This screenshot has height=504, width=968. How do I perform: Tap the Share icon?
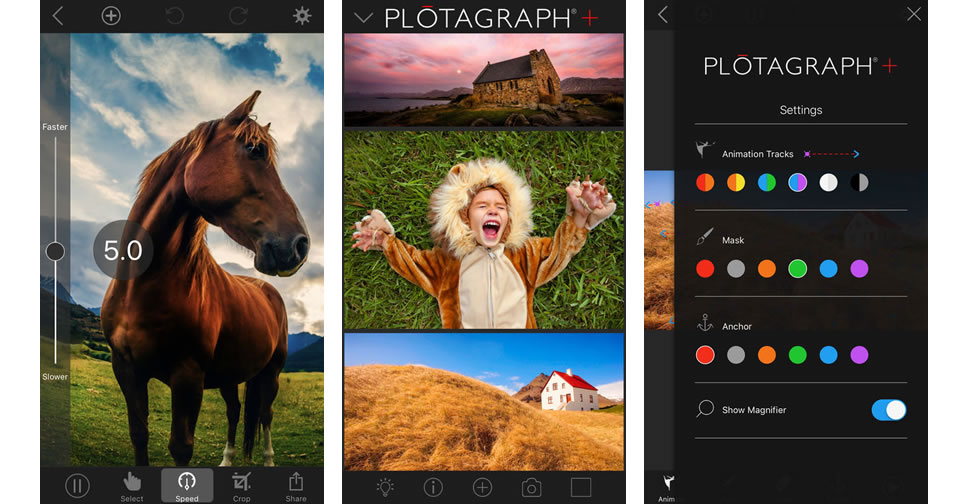(x=296, y=486)
